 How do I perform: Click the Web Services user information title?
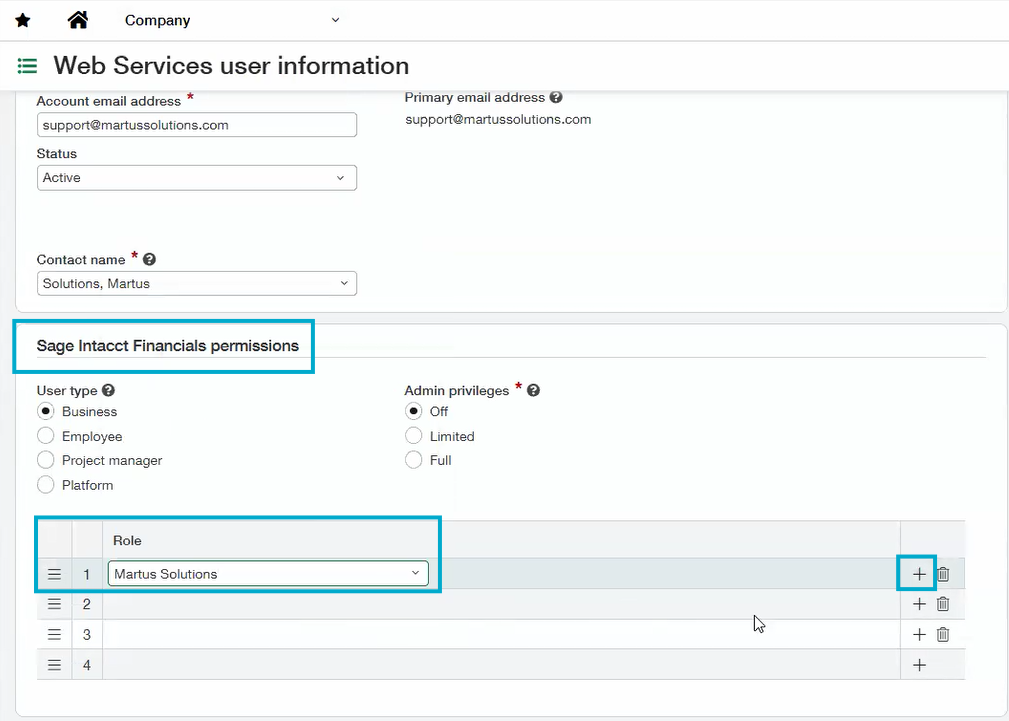coord(231,66)
